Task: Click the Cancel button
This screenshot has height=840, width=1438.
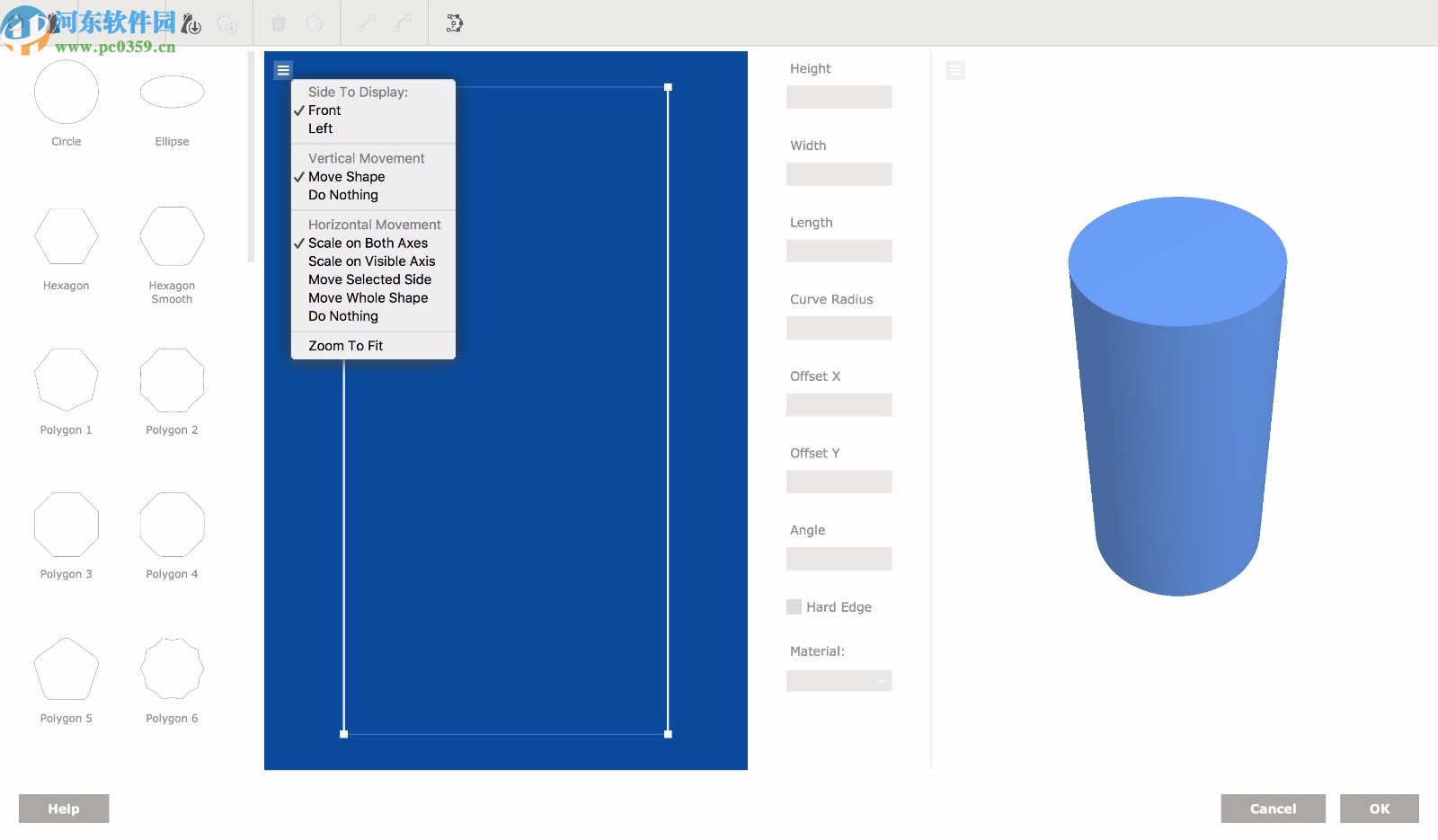Action: click(1273, 809)
